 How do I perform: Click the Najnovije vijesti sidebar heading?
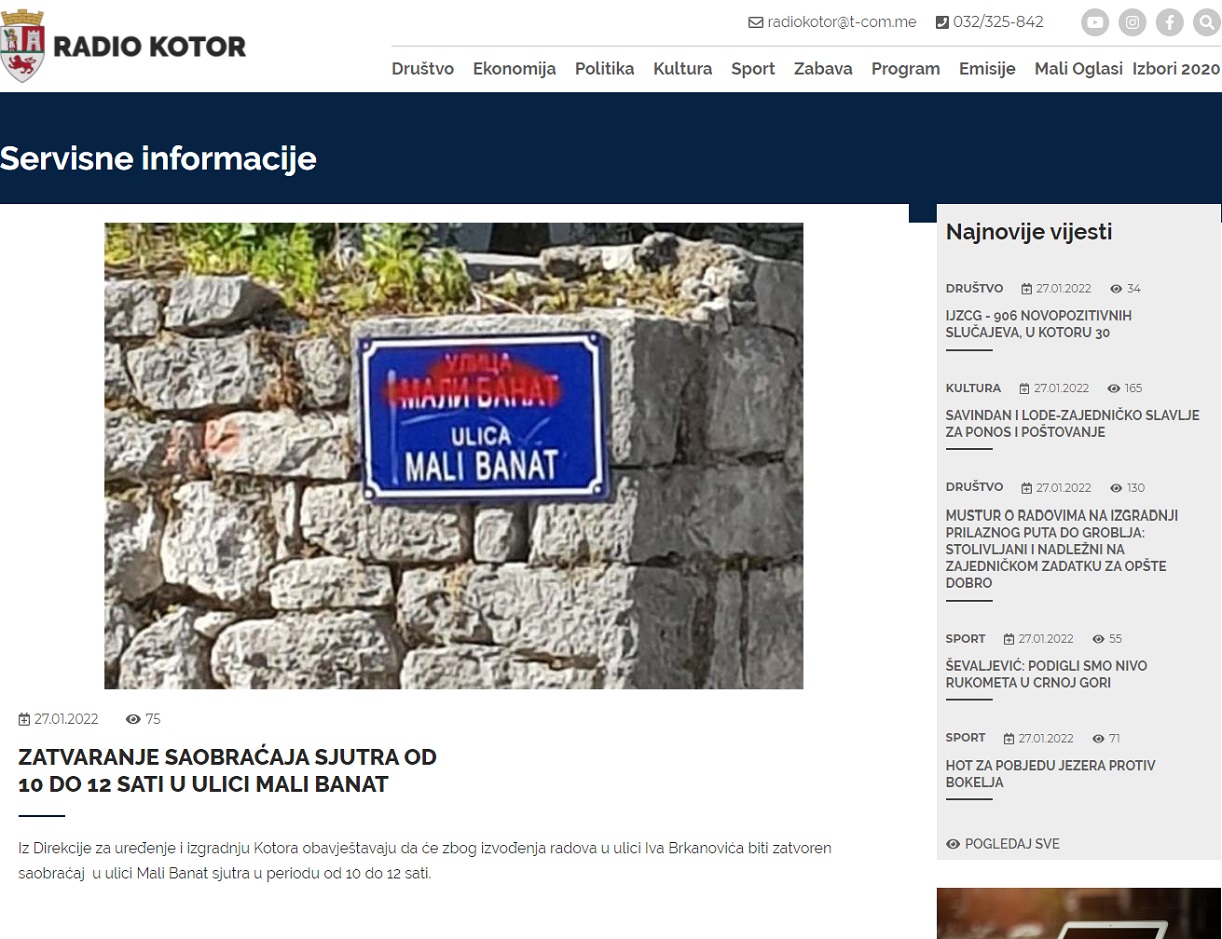tap(1029, 232)
